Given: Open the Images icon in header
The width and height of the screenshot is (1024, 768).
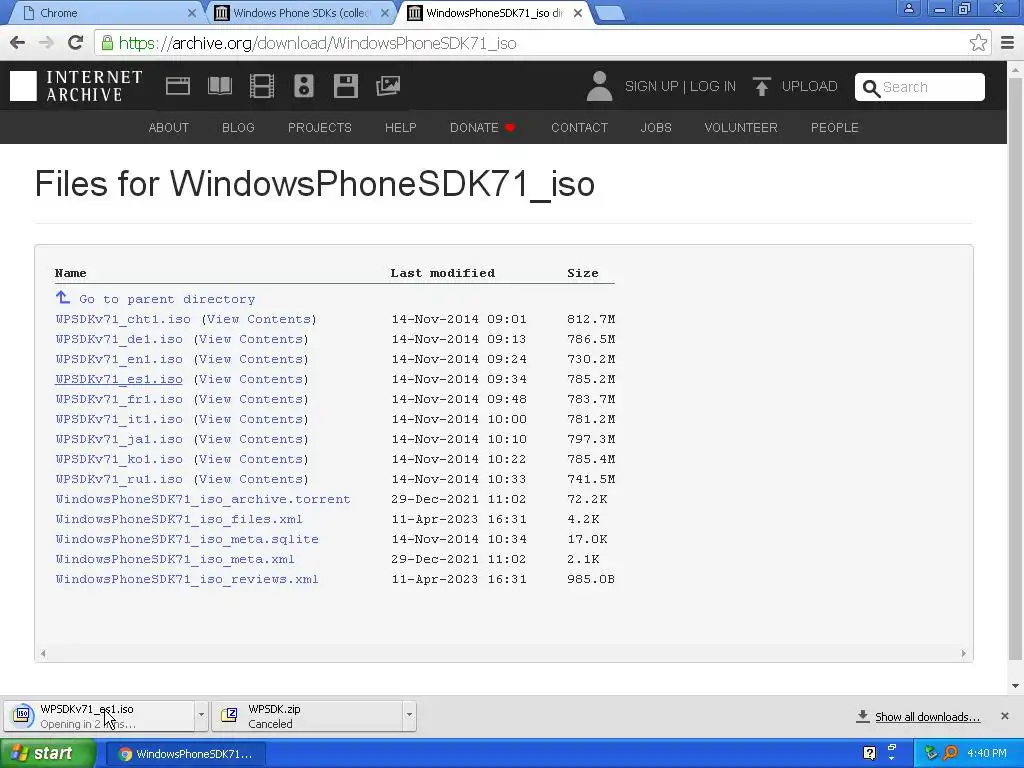Looking at the screenshot, I should (x=388, y=86).
